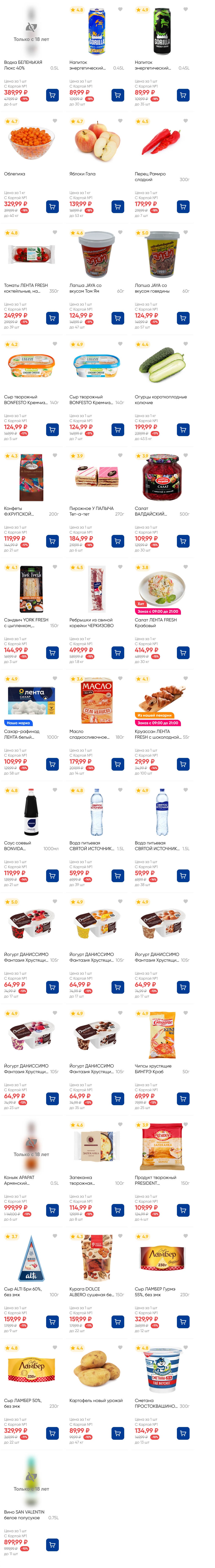Toggle favorite heart on Сметана ПРОСТОКВАШИНО

coord(185,1348)
